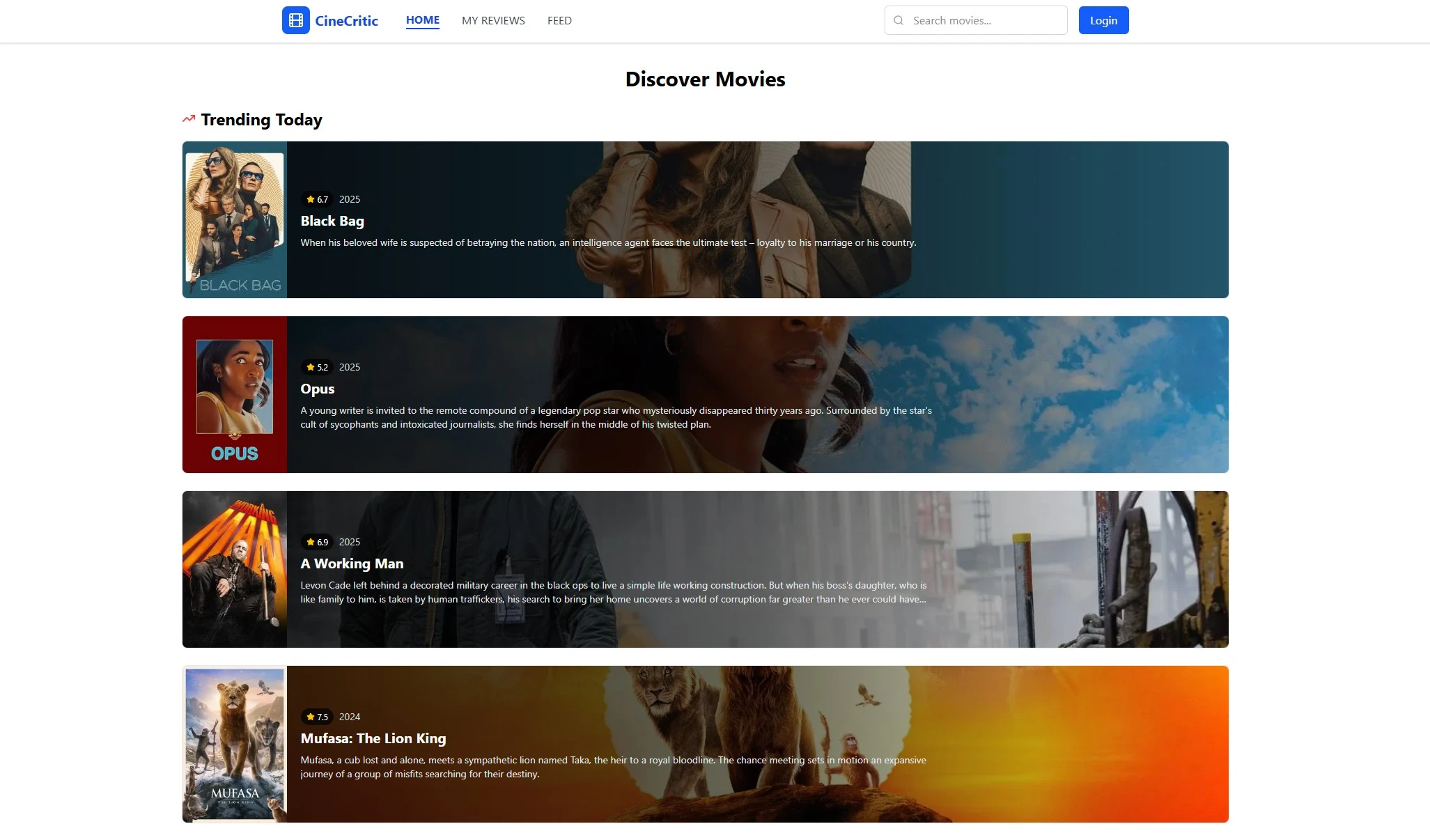Open the Opus poster thumbnail

[x=235, y=394]
